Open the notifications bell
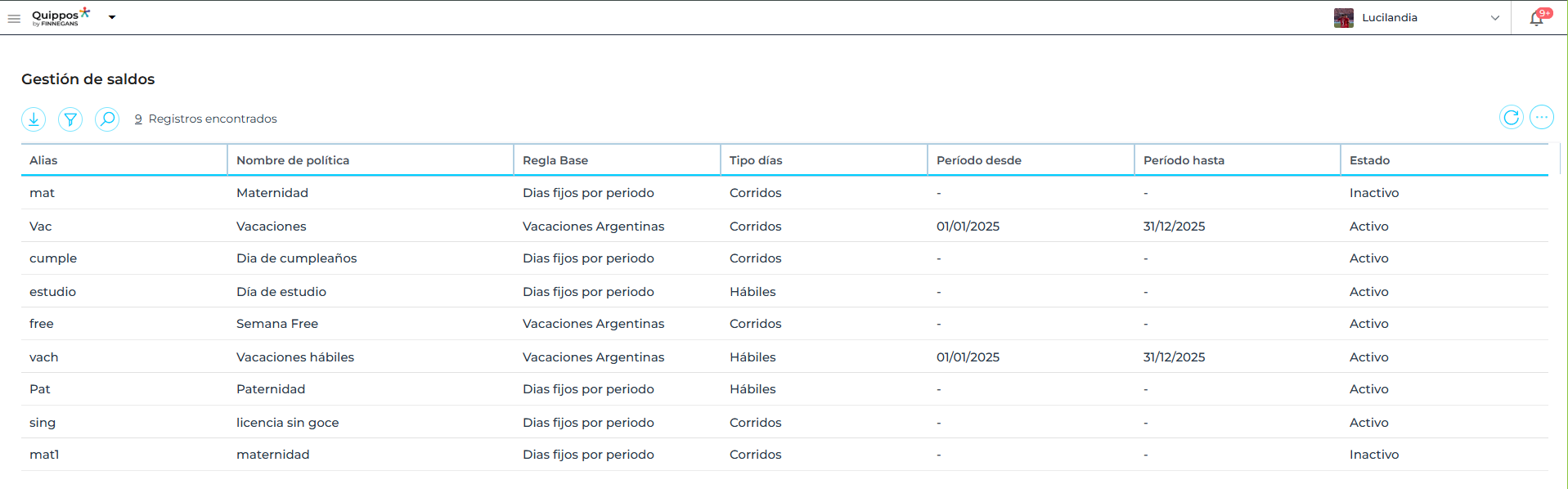The width and height of the screenshot is (1568, 489). pos(1536,18)
